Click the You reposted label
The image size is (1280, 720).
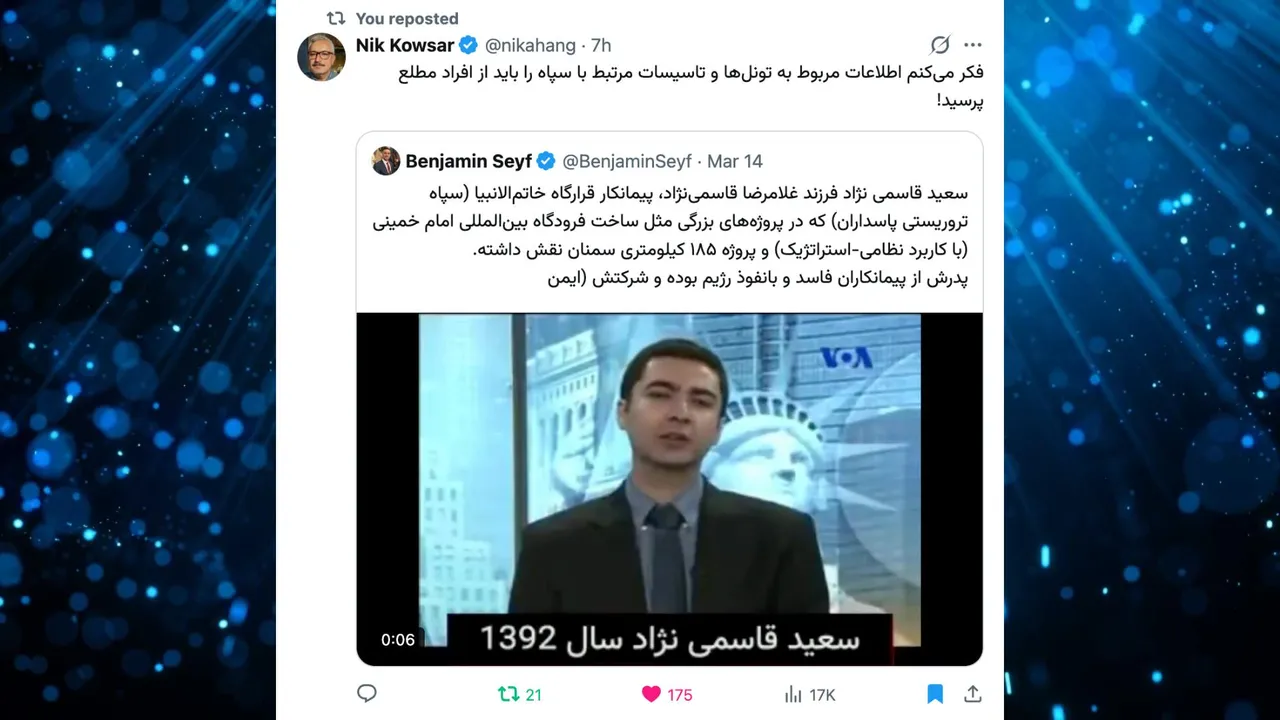point(407,18)
